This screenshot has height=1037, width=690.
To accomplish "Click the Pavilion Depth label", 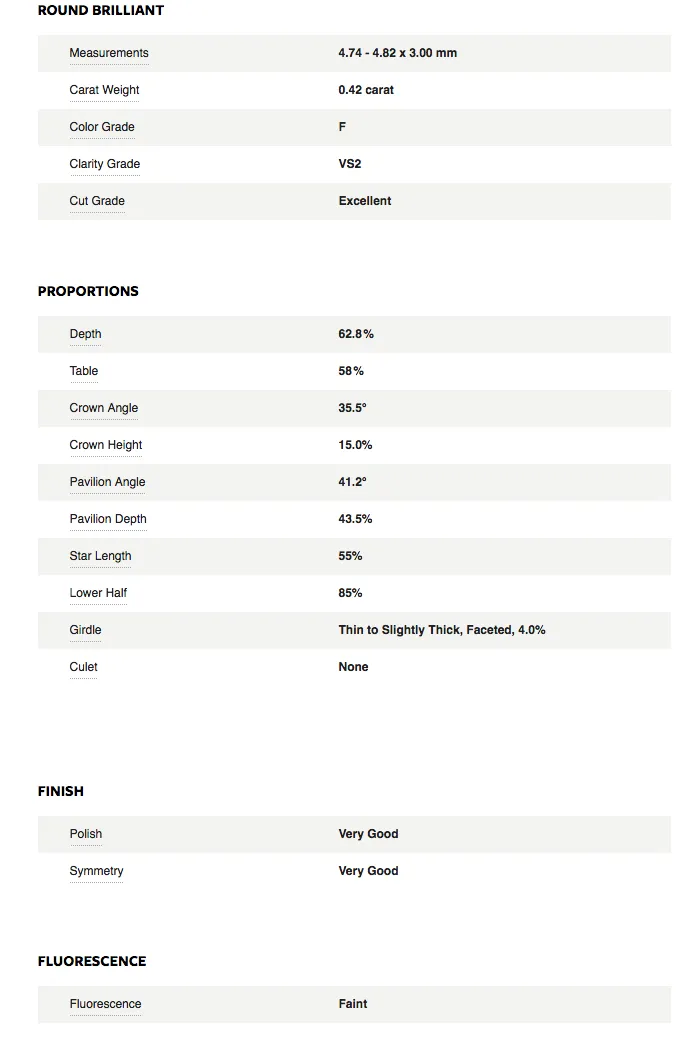I will click(x=108, y=519).
